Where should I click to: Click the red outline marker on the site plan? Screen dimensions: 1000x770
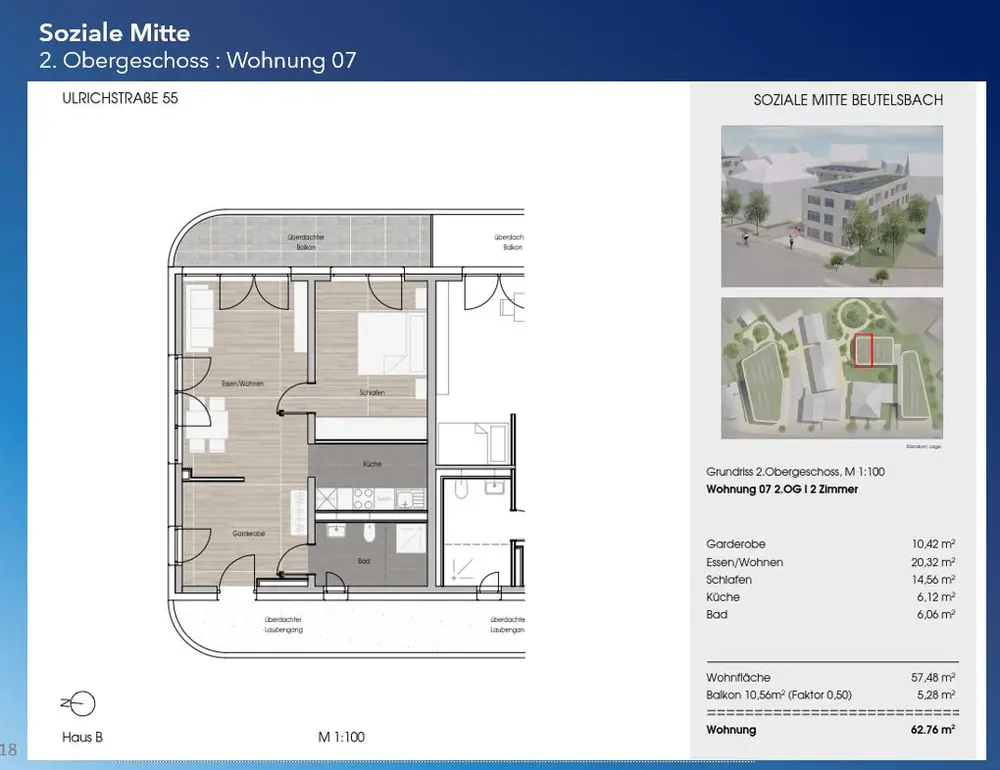click(863, 350)
